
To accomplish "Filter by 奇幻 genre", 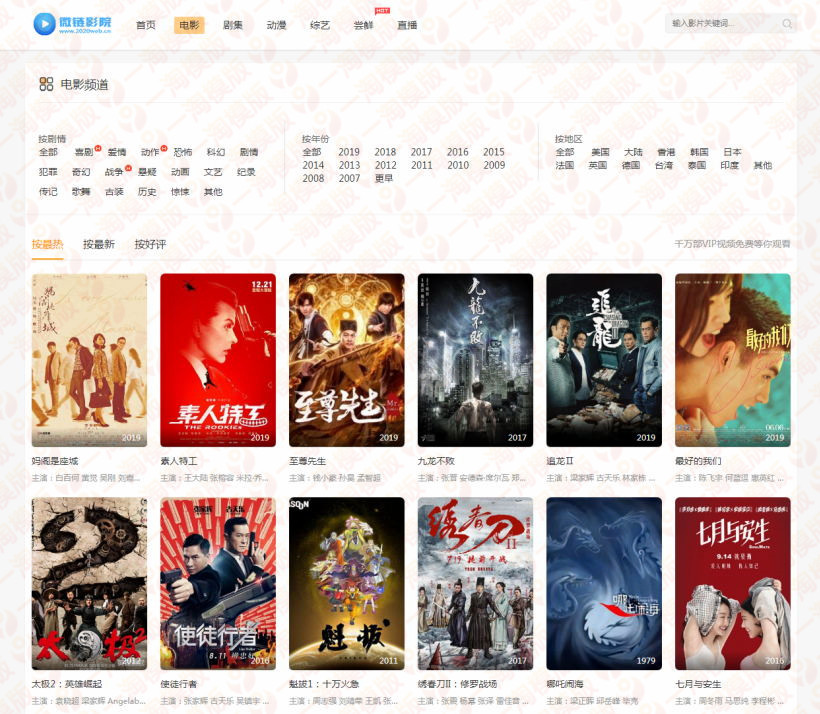I will pyautogui.click(x=81, y=172).
